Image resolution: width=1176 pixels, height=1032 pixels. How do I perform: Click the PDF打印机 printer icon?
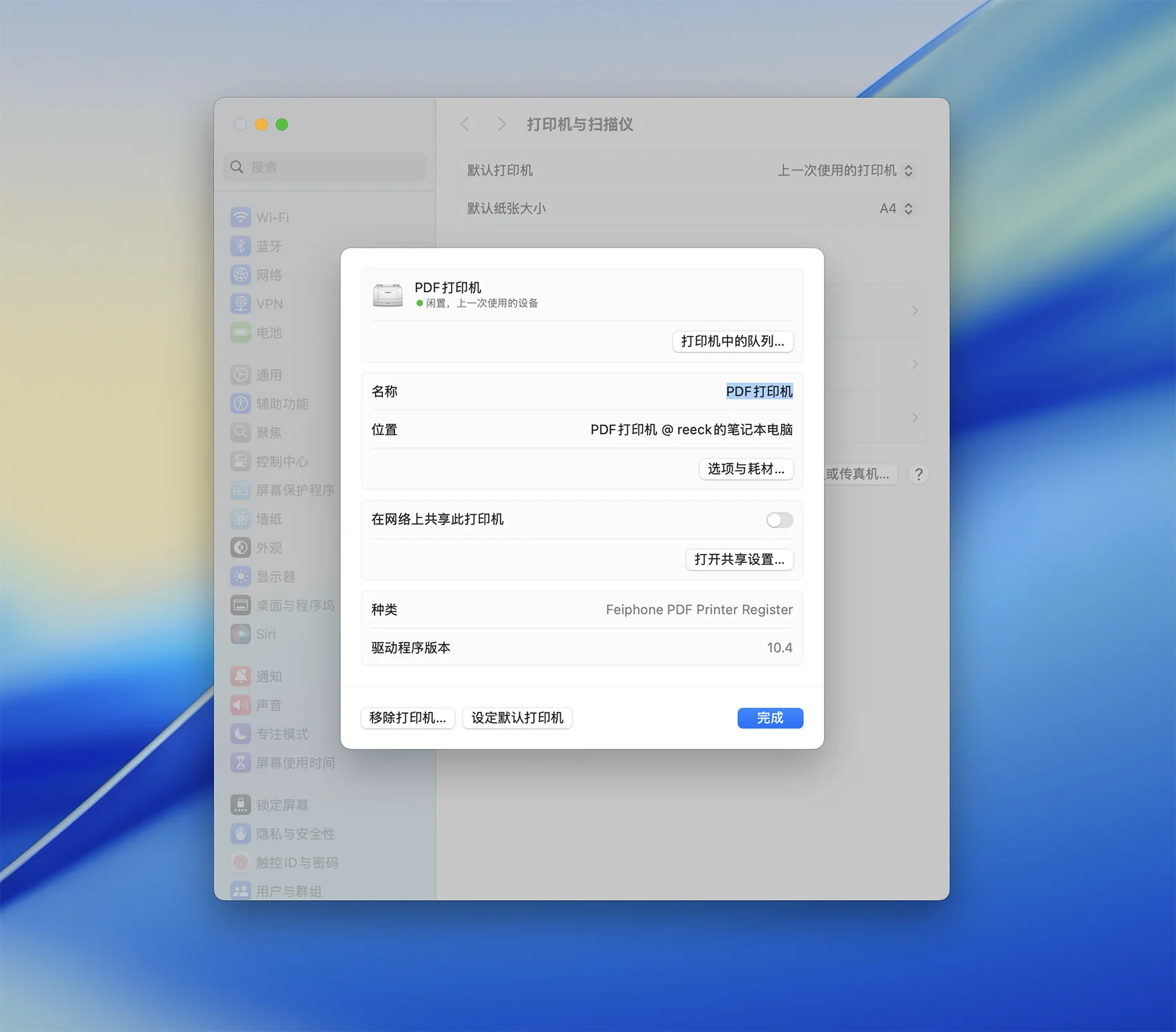[x=387, y=295]
